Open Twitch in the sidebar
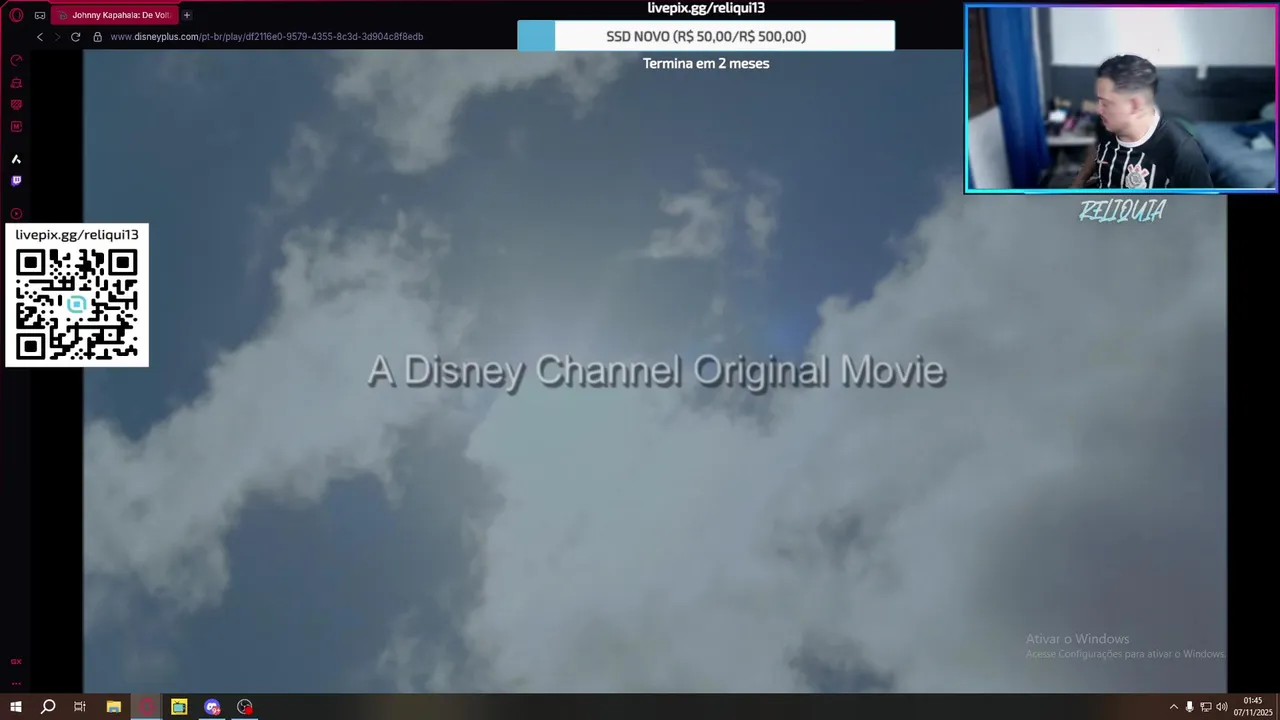 click(16, 181)
